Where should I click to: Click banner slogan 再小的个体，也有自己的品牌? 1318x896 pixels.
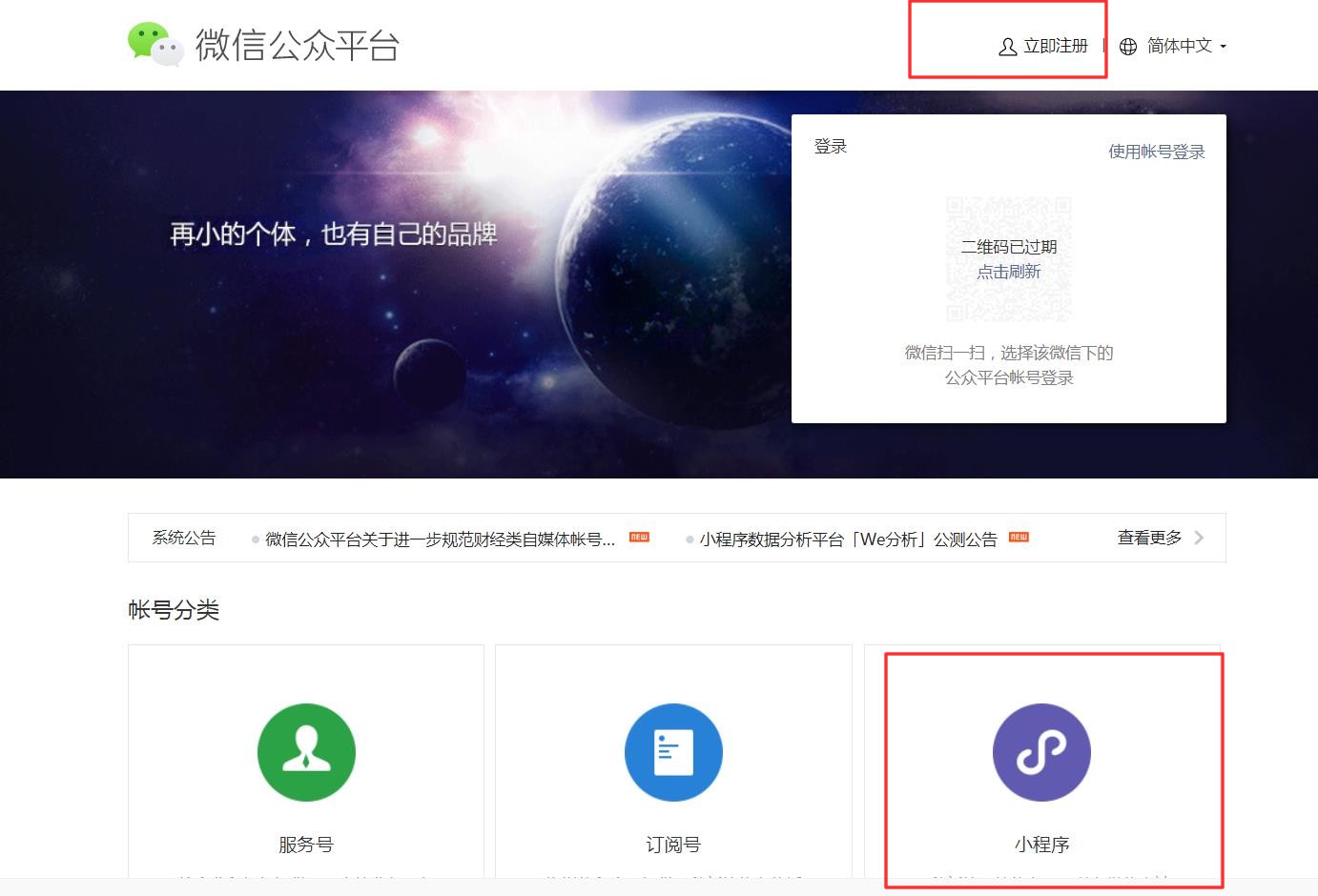point(334,234)
